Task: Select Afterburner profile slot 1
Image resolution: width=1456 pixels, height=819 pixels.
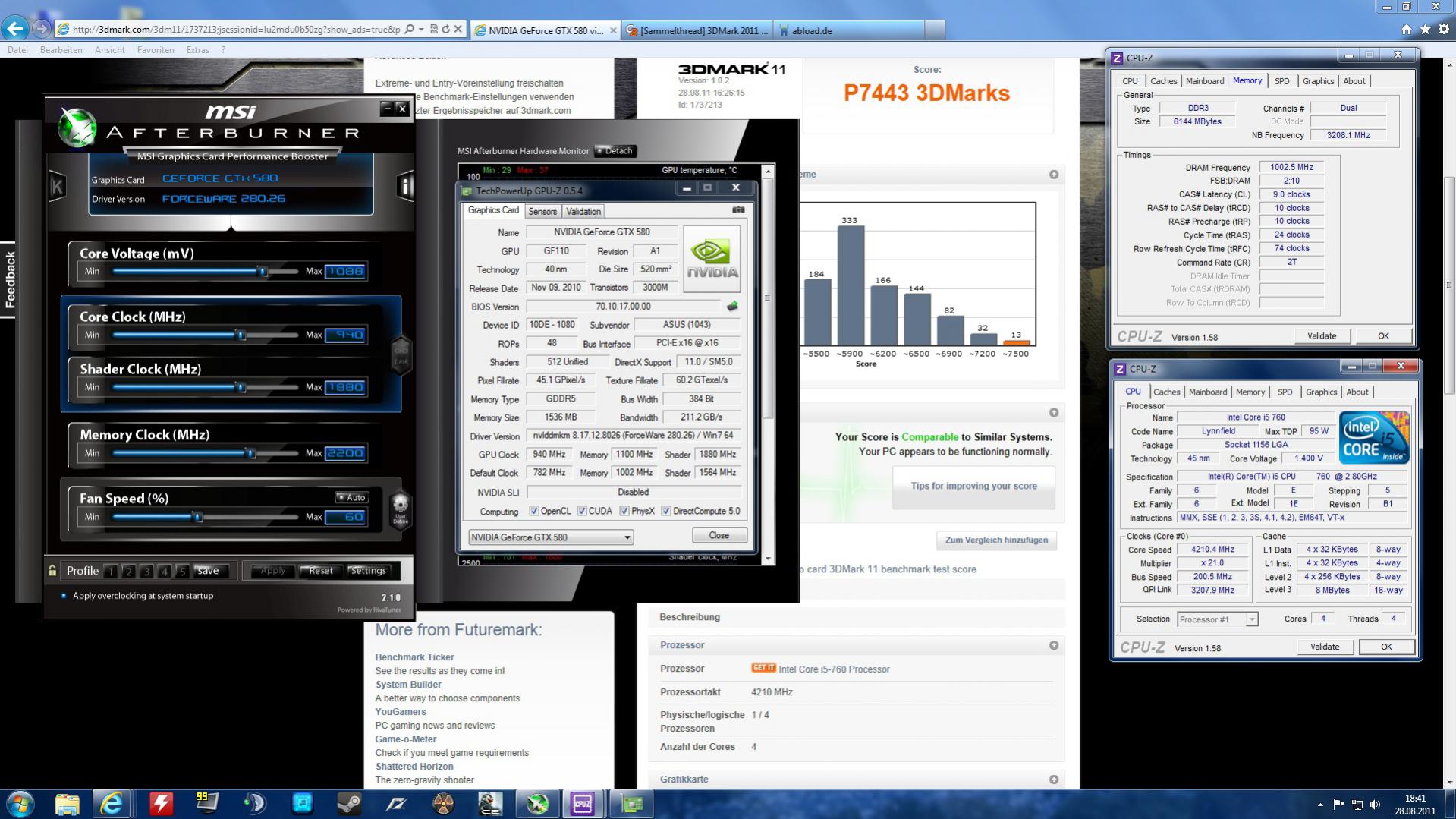Action: [x=111, y=571]
